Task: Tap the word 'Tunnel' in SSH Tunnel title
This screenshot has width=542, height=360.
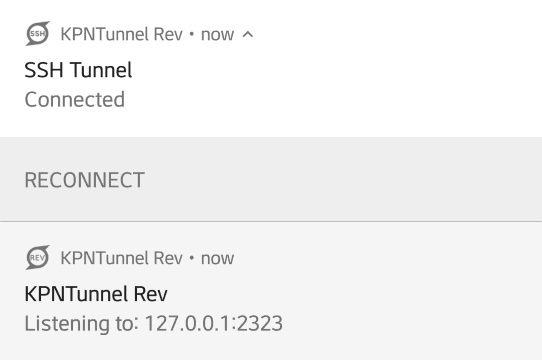Action: pos(101,70)
